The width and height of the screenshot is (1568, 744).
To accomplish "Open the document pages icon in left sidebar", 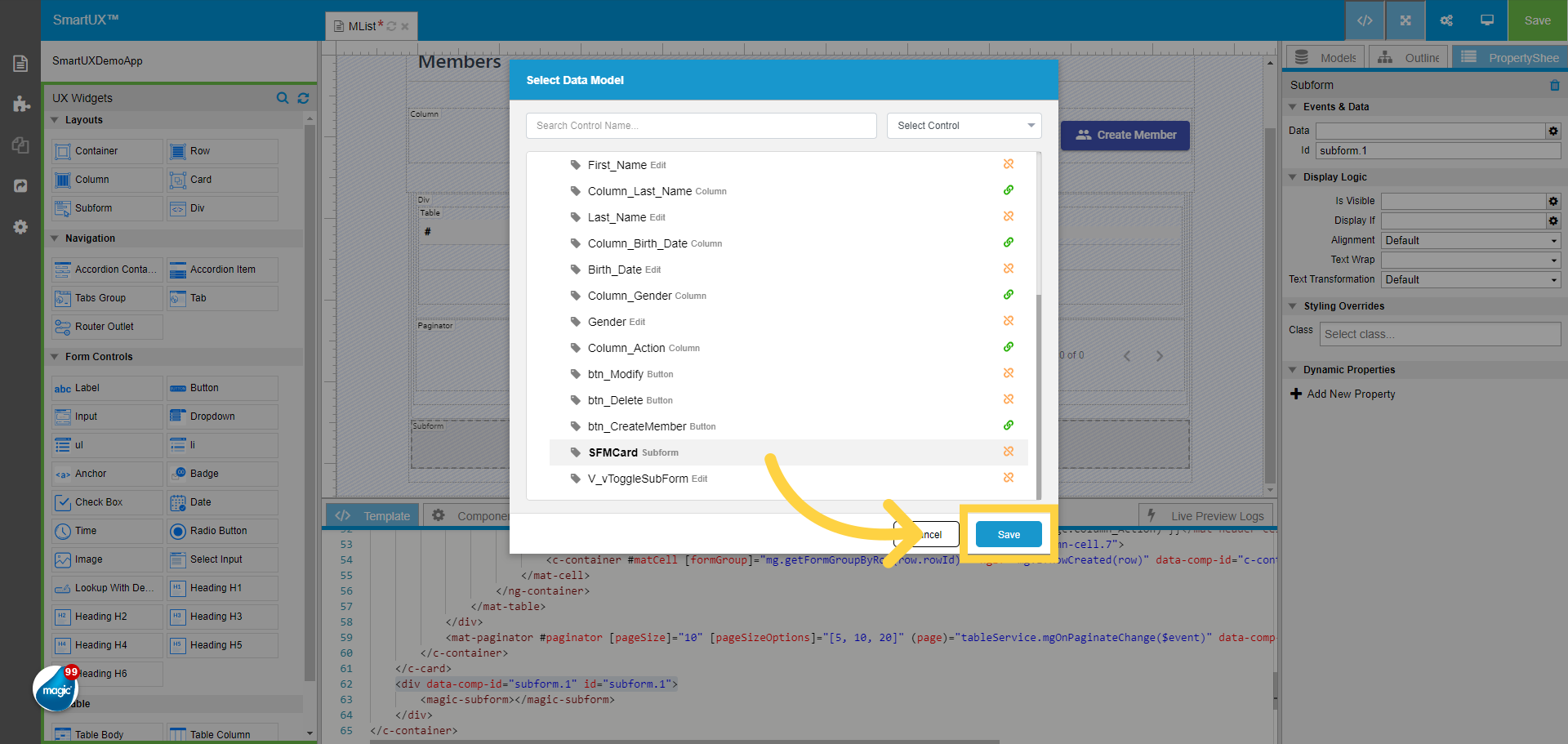I will pos(20,64).
